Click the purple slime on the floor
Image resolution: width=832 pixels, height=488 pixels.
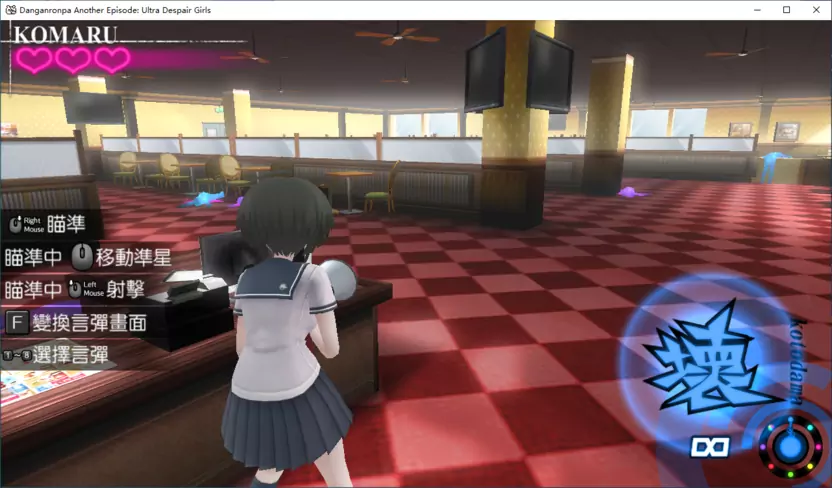coord(631,192)
